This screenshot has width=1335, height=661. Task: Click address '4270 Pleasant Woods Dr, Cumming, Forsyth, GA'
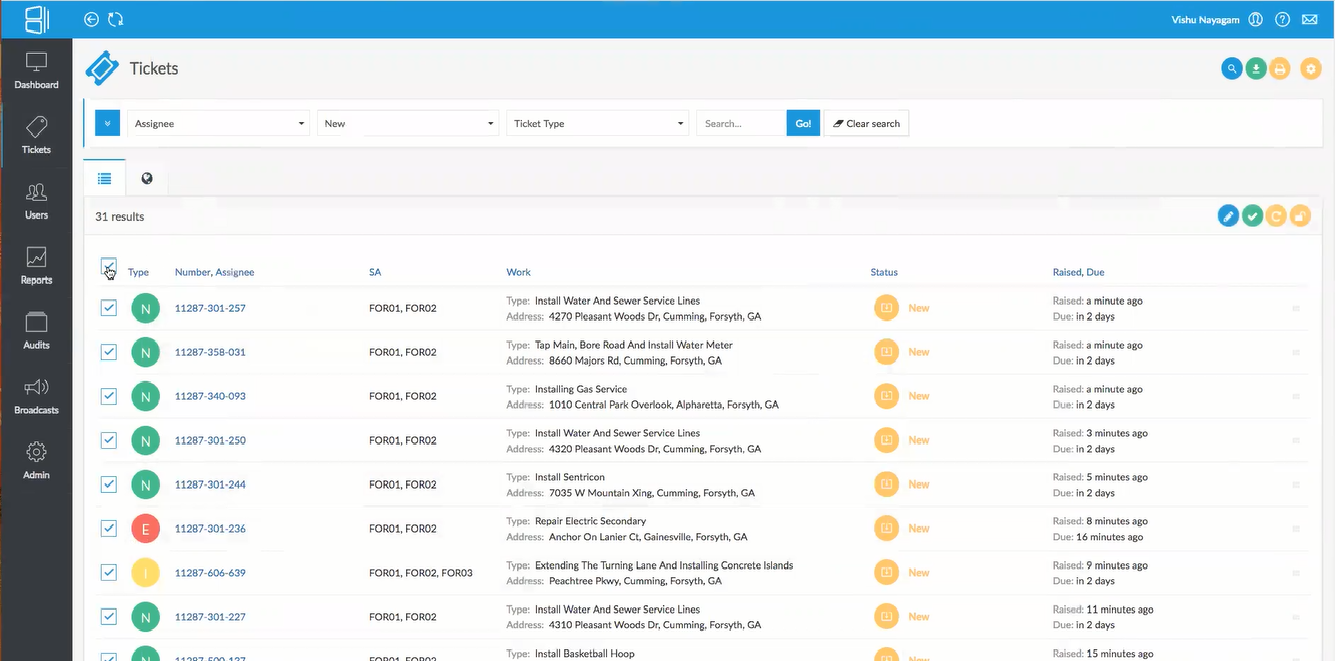point(655,317)
